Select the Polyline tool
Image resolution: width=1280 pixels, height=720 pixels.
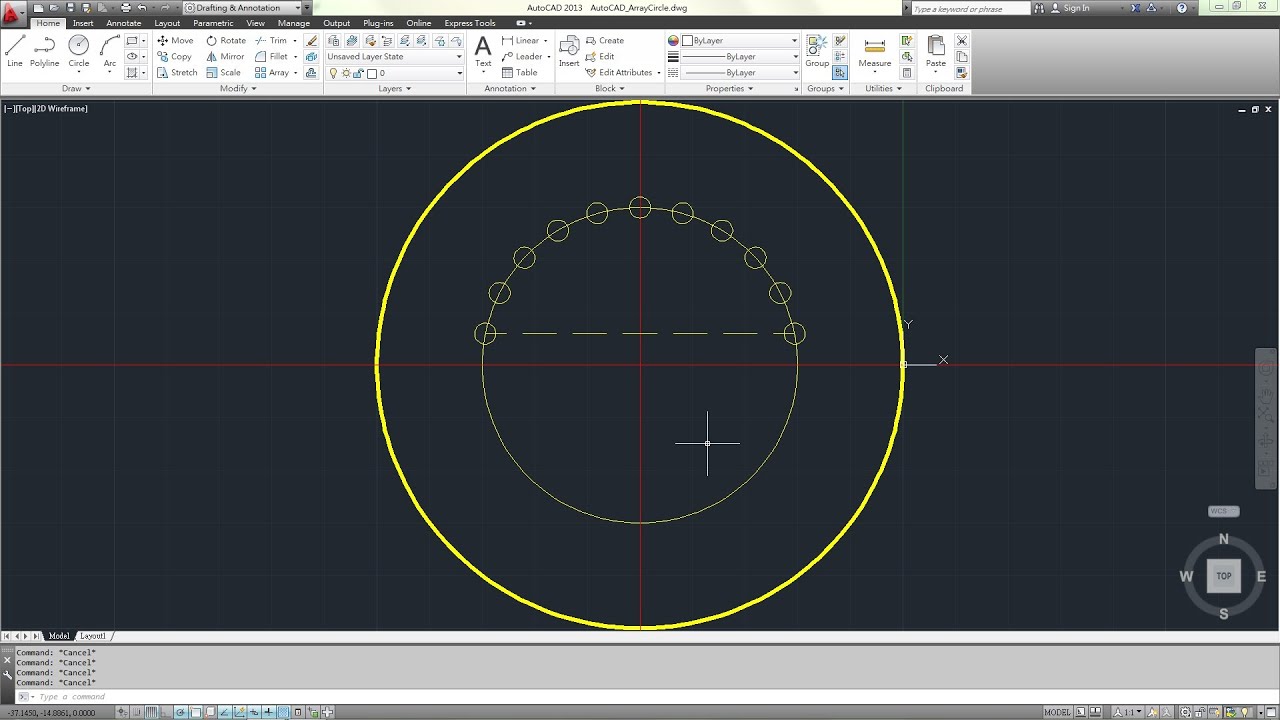pos(44,52)
